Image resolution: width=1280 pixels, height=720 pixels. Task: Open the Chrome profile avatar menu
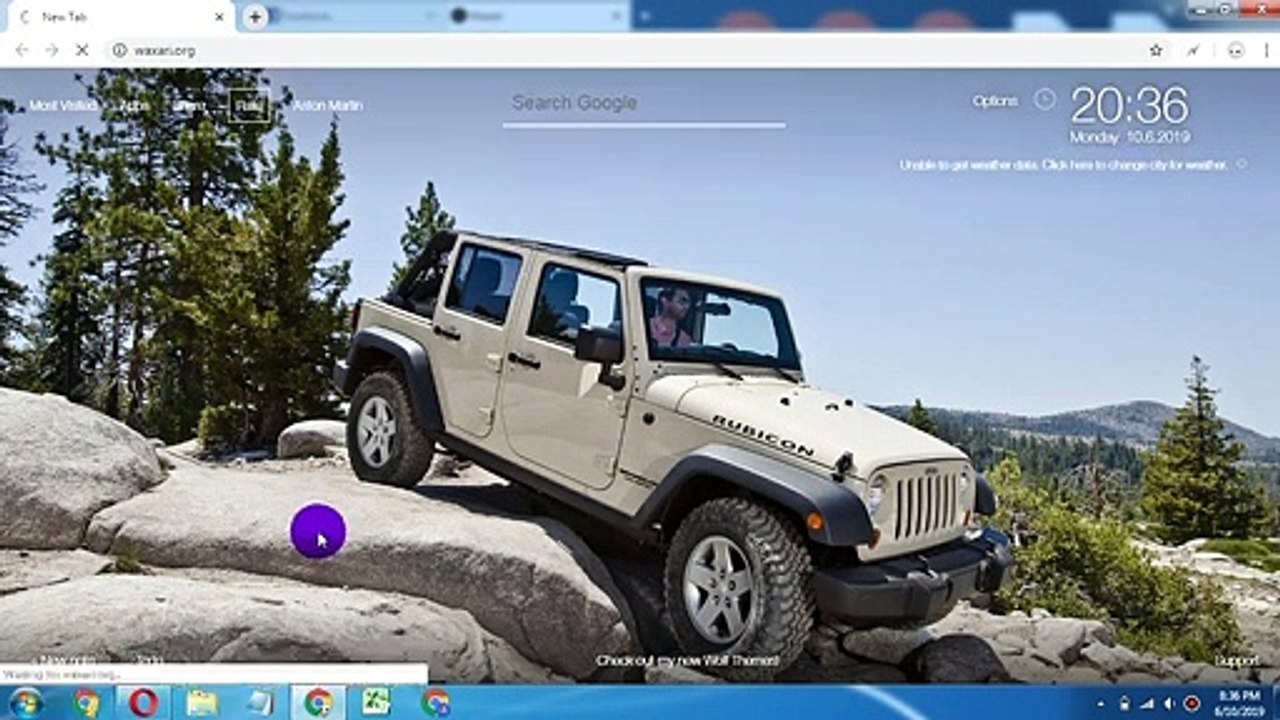point(1237,50)
